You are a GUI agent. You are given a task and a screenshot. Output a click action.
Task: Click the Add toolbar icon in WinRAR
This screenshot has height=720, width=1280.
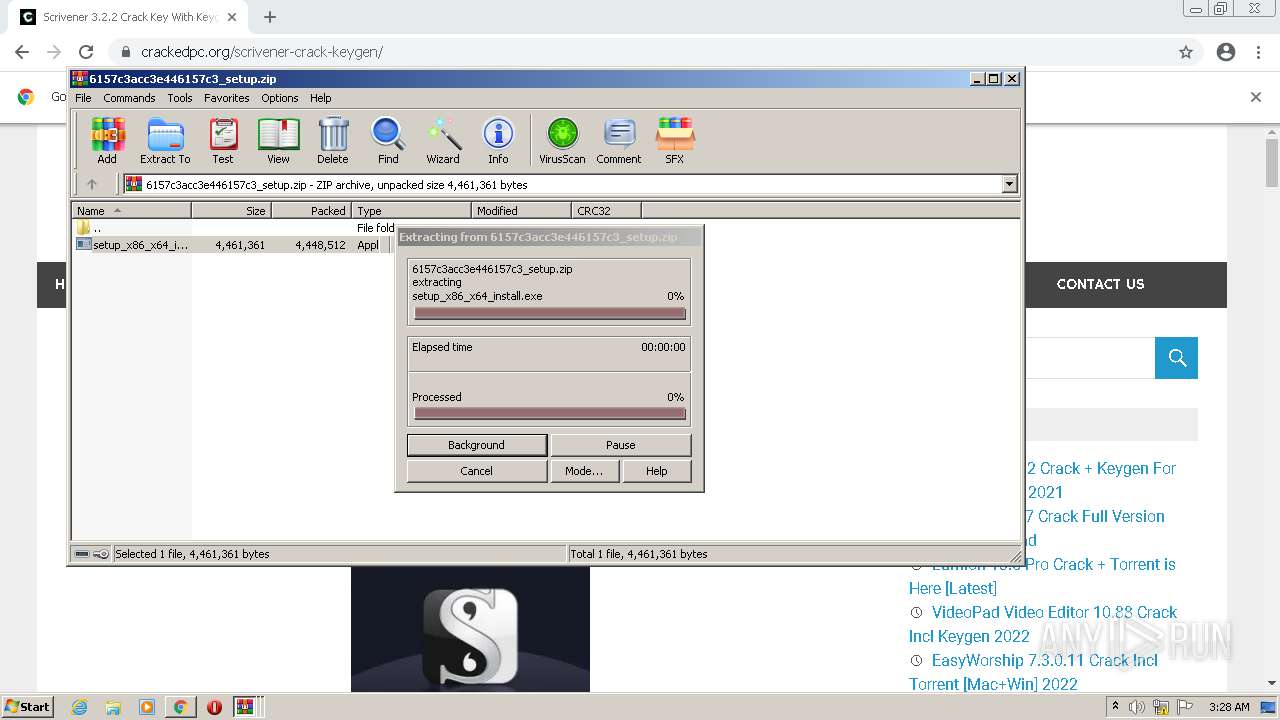pyautogui.click(x=107, y=140)
